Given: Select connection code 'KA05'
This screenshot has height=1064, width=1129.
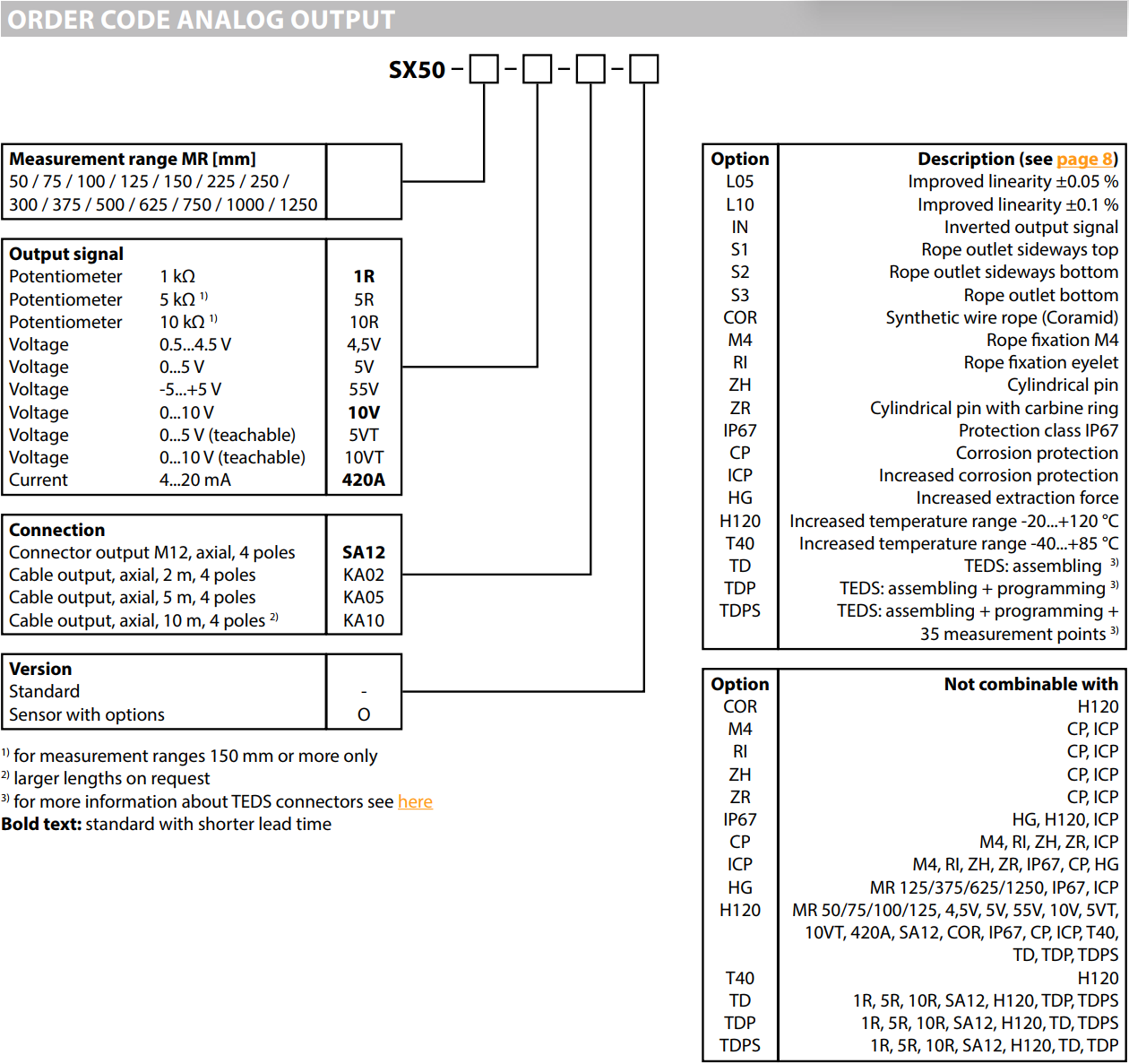Looking at the screenshot, I should click(x=364, y=597).
